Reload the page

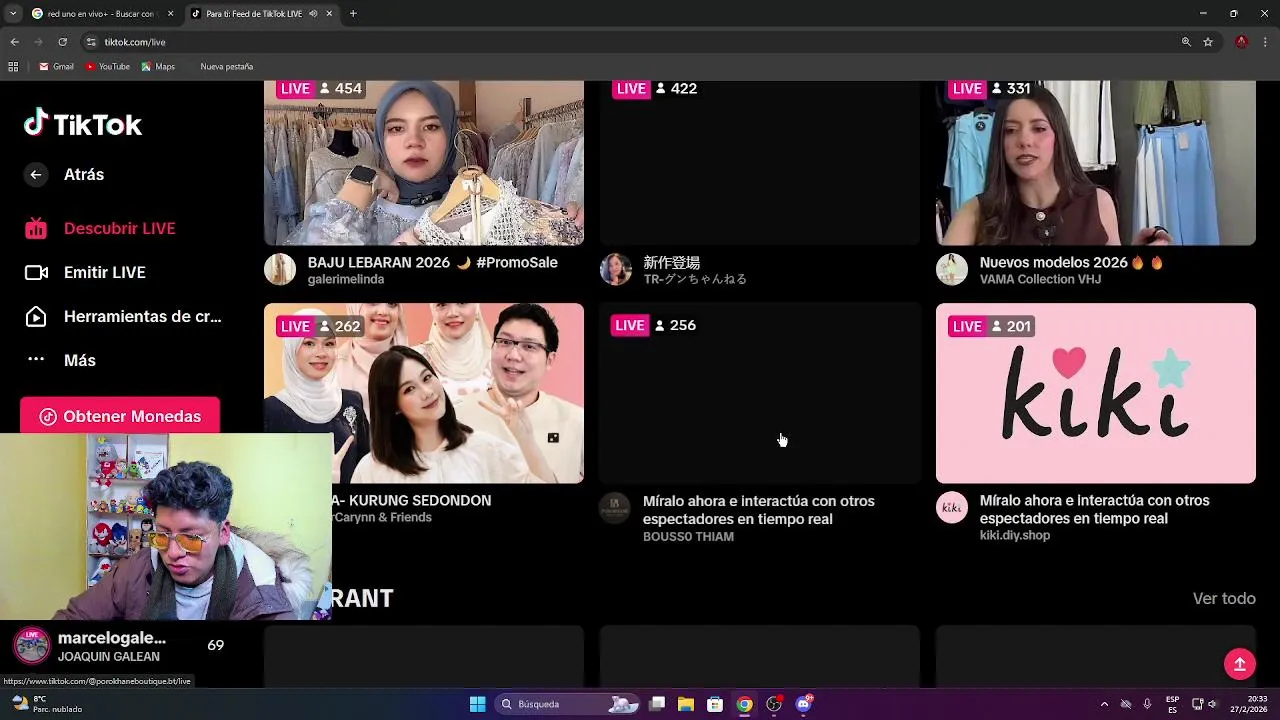tap(62, 42)
